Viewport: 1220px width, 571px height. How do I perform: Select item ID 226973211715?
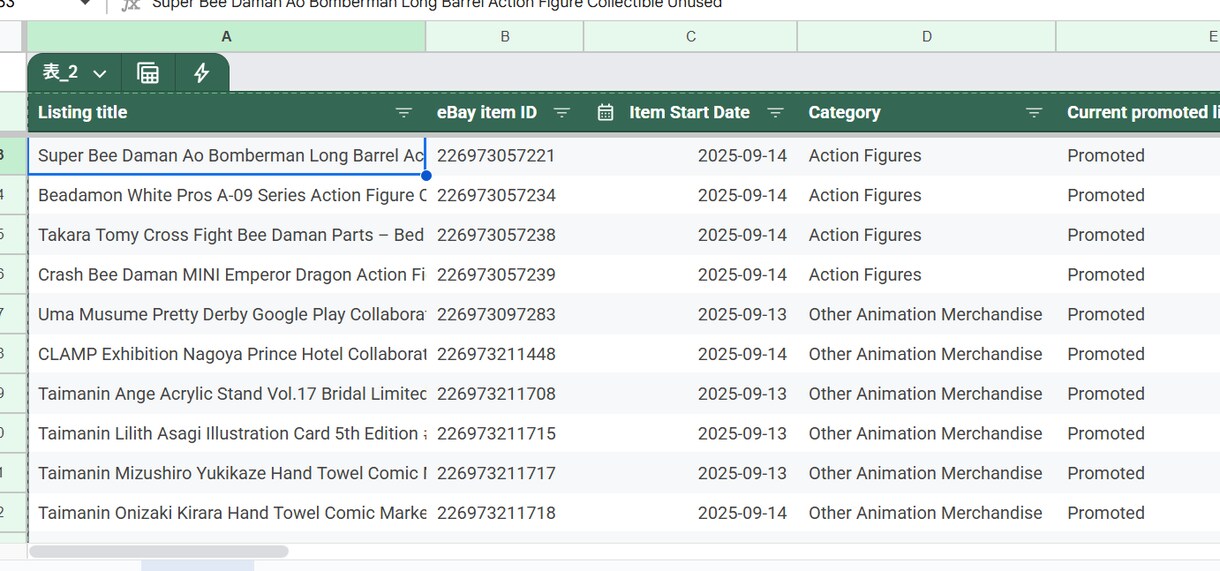[505, 433]
